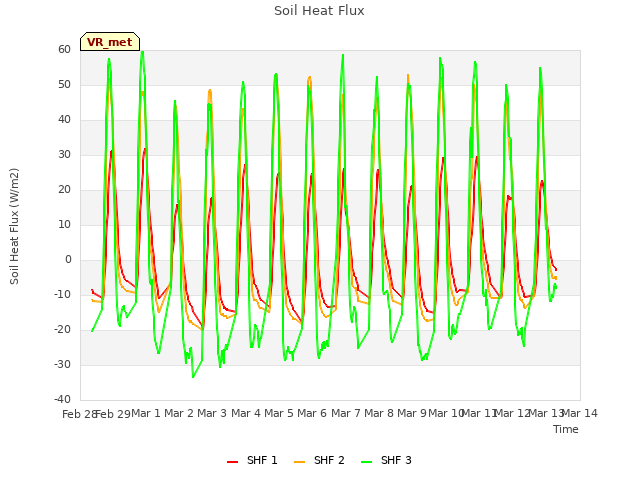
Task: Click the -10 y-axis tick label
Action: pyautogui.click(x=62, y=294)
